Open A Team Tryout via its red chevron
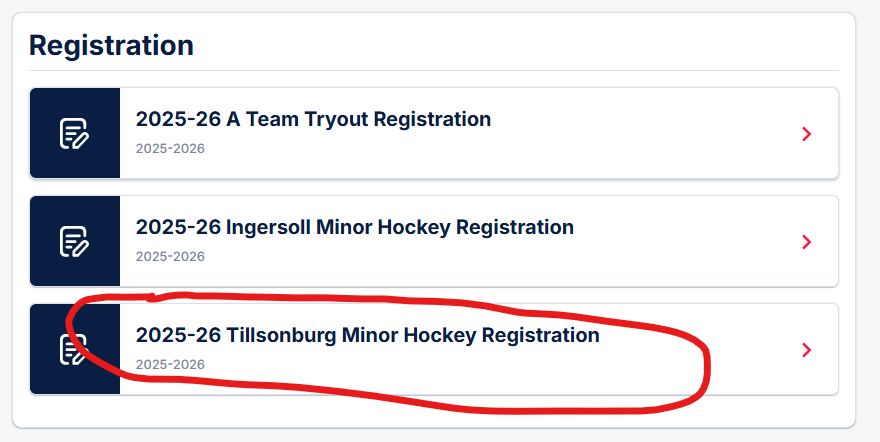The width and height of the screenshot is (880, 442). pyautogui.click(x=807, y=134)
